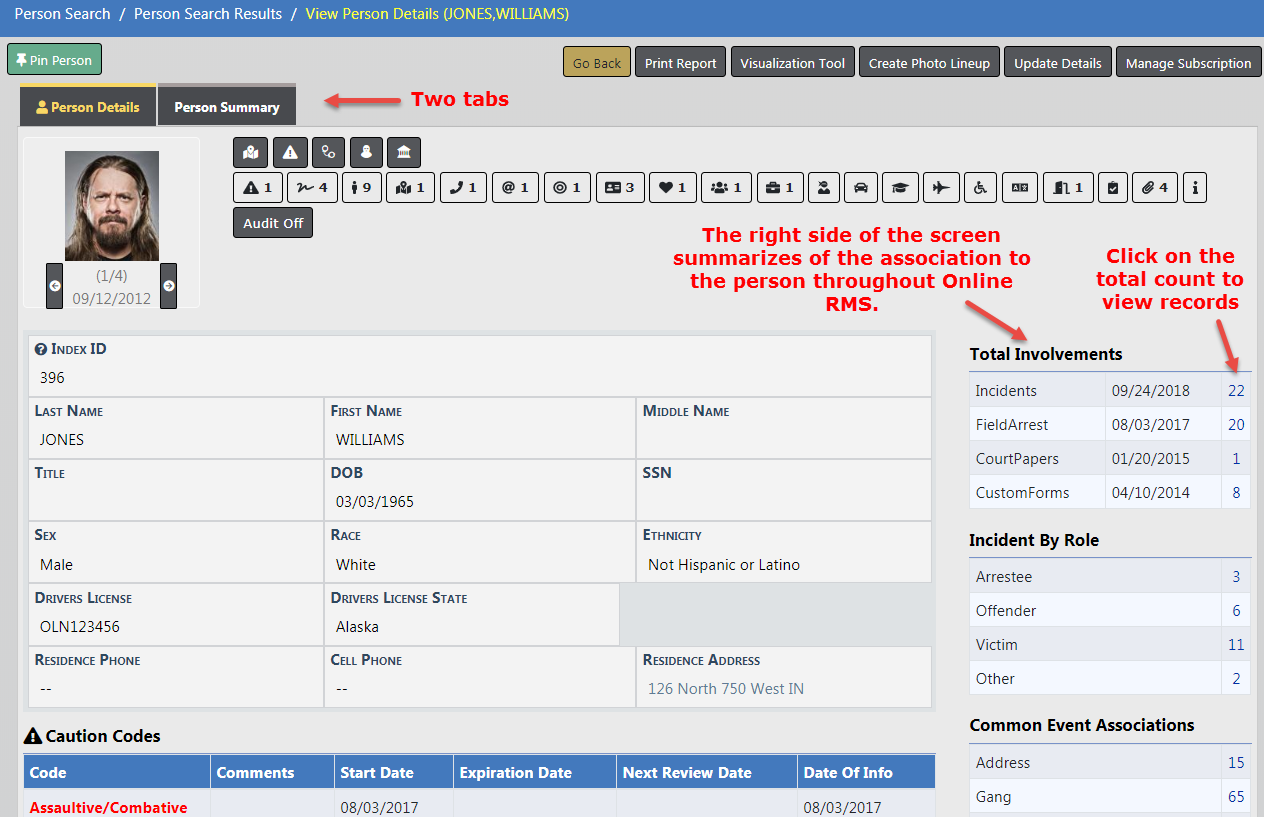Click the bank building icon button

403,152
